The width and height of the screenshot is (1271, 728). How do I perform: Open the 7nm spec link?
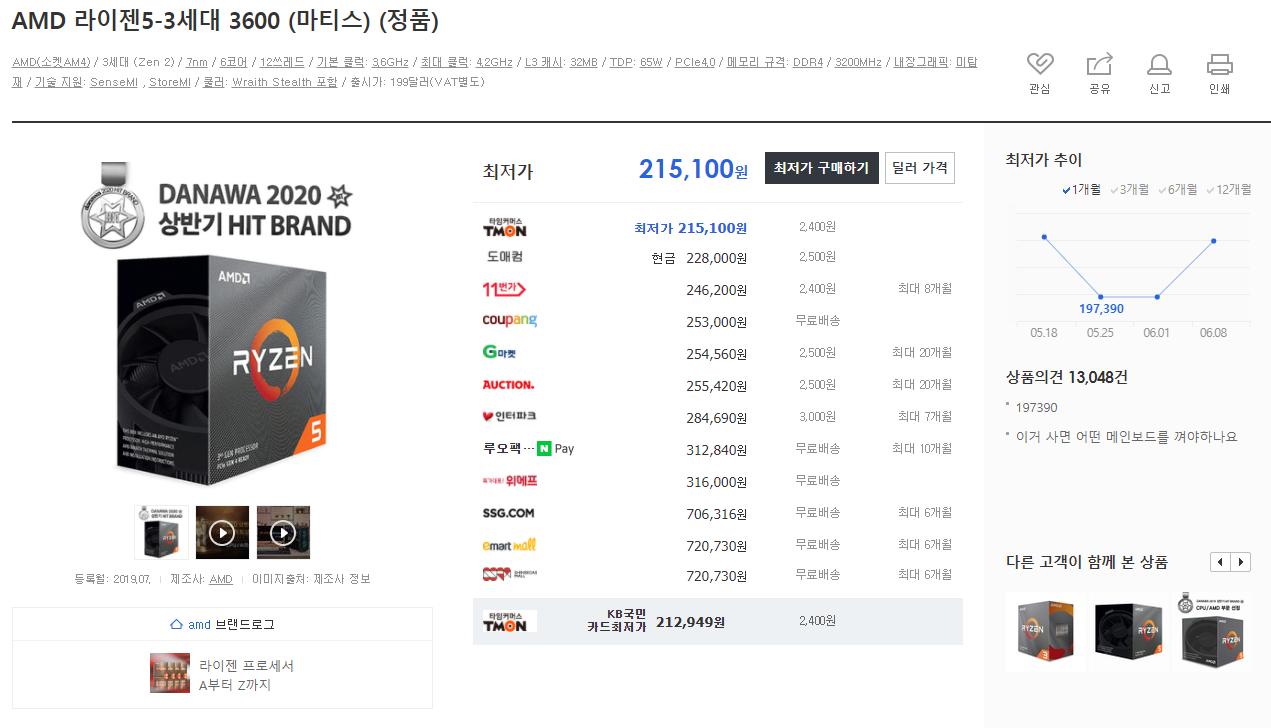pos(197,62)
